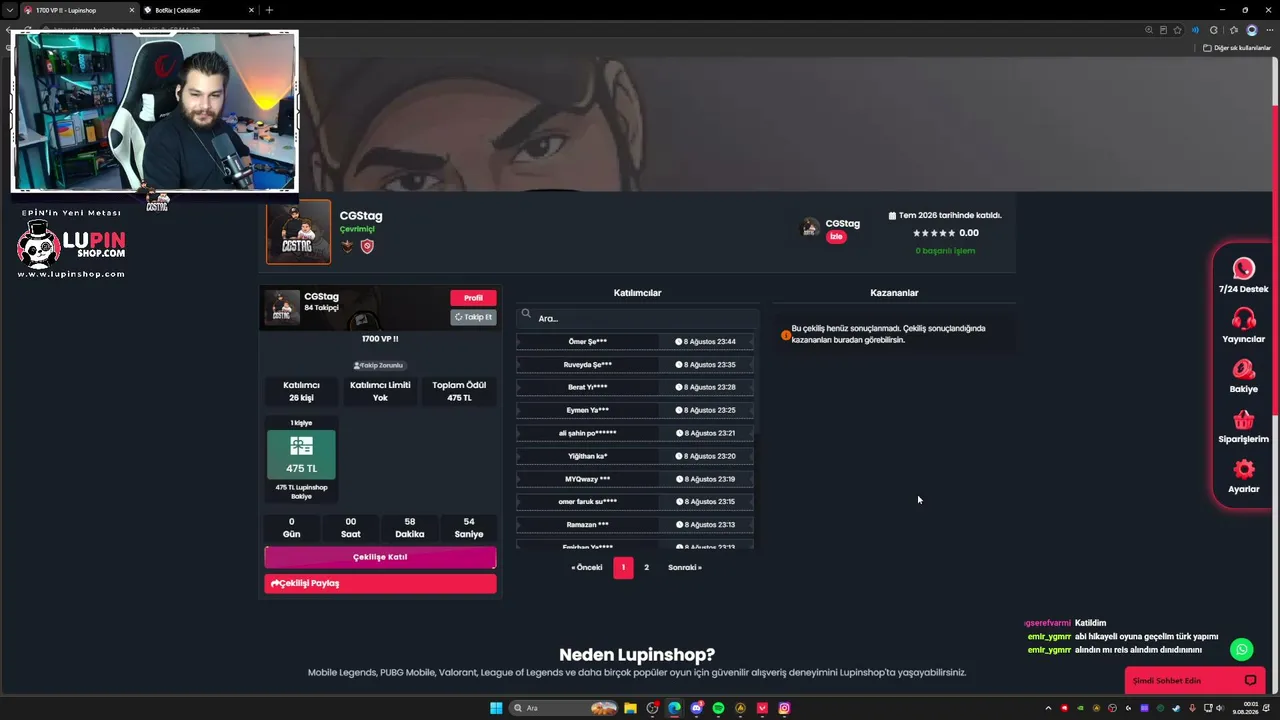This screenshot has width=1280, height=720.
Task: Open Bakiye balance icon in sidebar
Action: 1243,369
